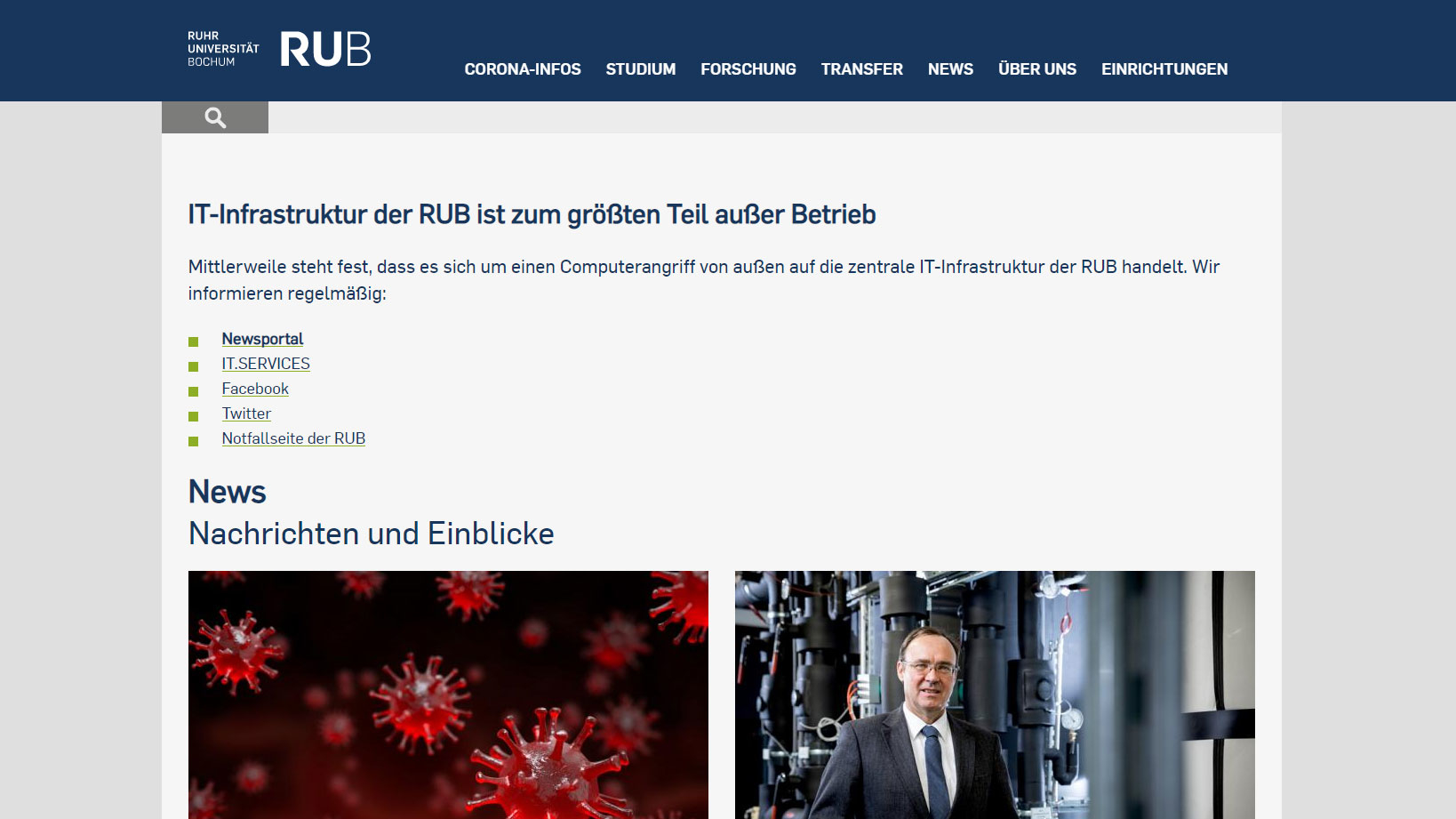Screen dimensions: 1456x819
Task: Click the IT-Infrastruktur außer Betrieb headline
Action: click(x=532, y=214)
